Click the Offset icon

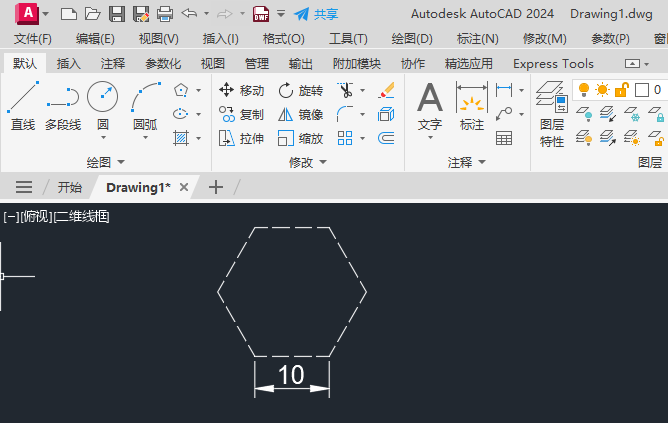pyautogui.click(x=386, y=138)
